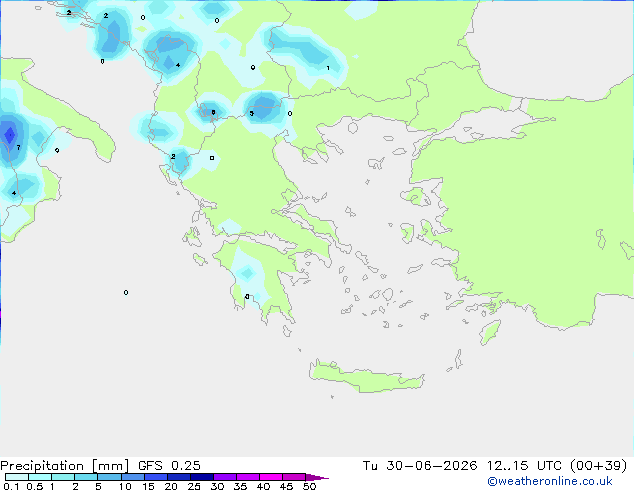Image resolution: width=634 pixels, height=490 pixels.
Task: Click the legend tick label '20'
Action: pyautogui.click(x=171, y=486)
